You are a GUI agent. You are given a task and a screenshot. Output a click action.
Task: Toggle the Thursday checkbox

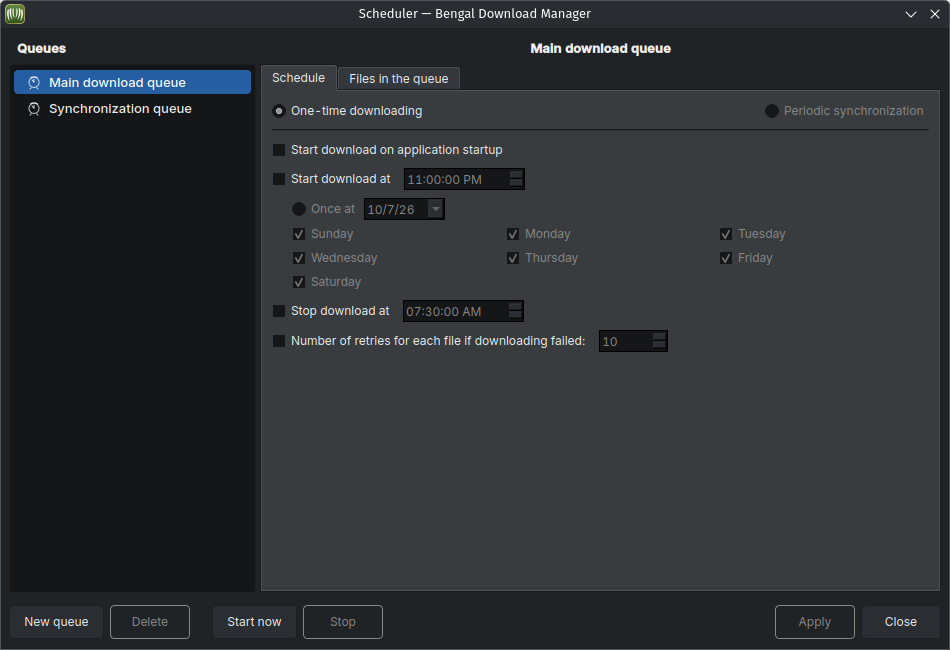click(x=513, y=258)
